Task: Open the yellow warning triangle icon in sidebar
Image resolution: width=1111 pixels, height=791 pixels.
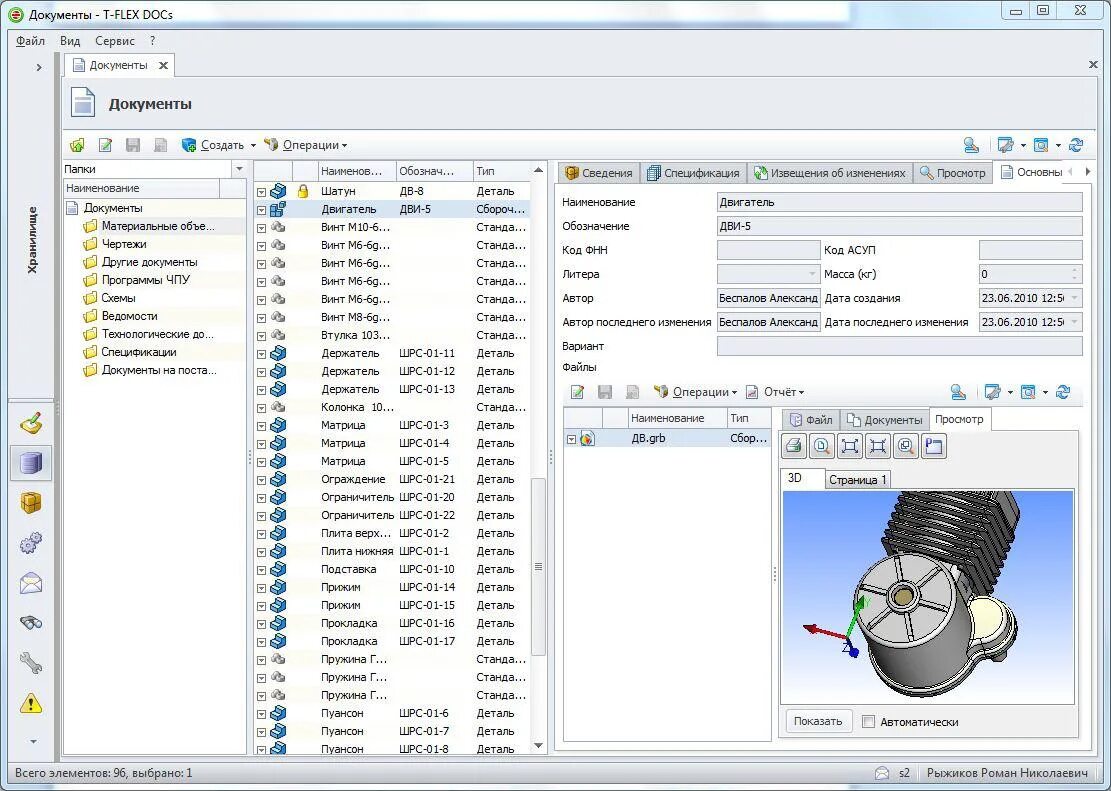Action: coord(30,703)
